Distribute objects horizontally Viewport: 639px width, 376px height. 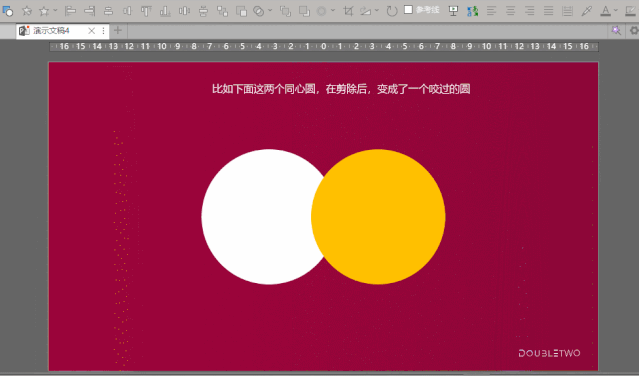click(185, 11)
